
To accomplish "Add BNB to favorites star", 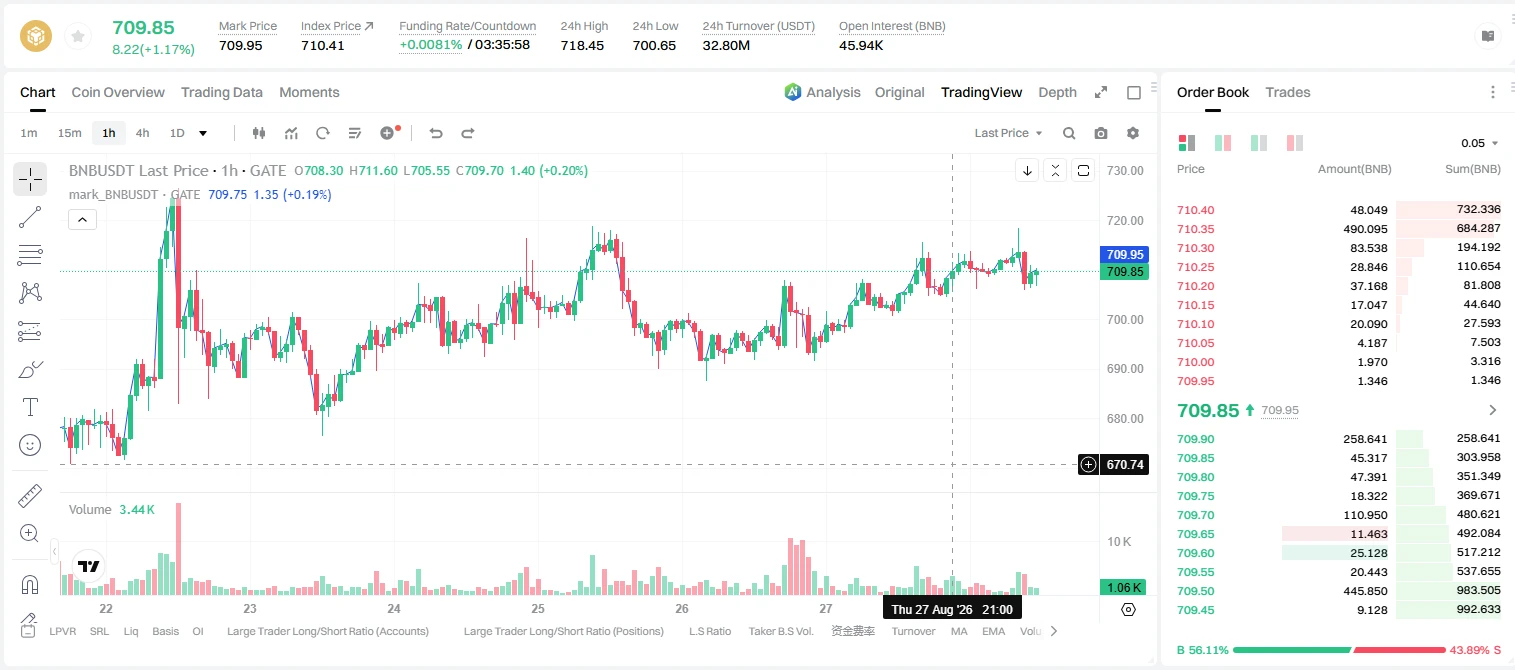I will coord(77,37).
